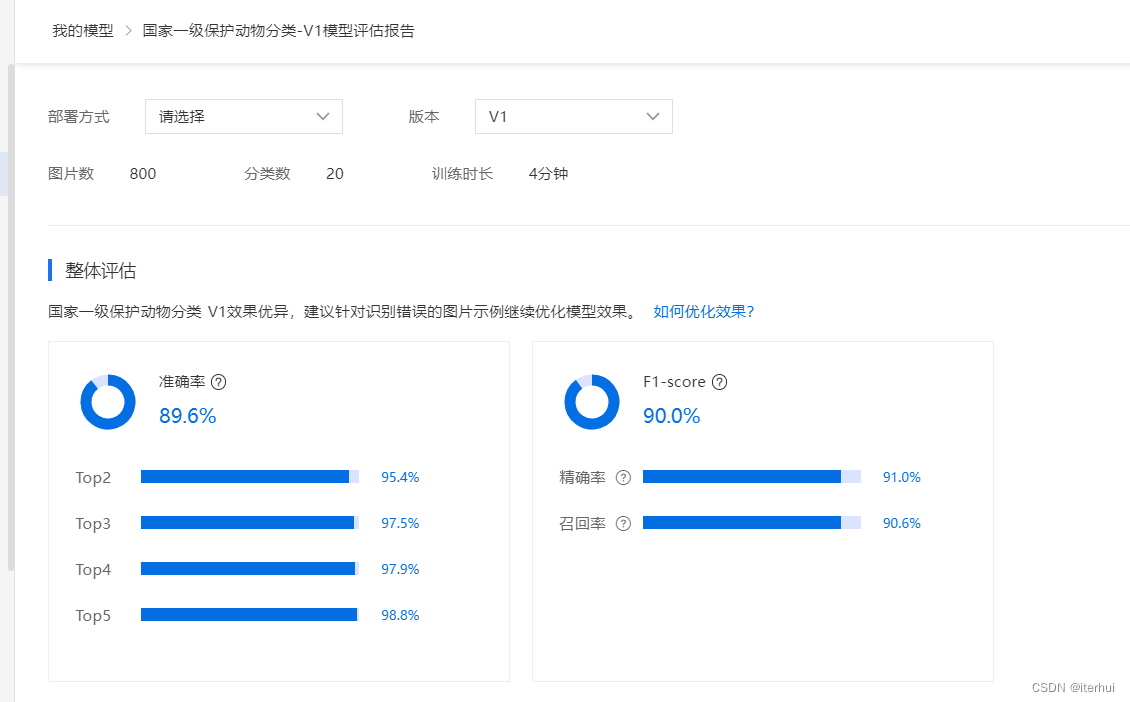
Task: Click the 召回率 label
Action: click(x=582, y=523)
